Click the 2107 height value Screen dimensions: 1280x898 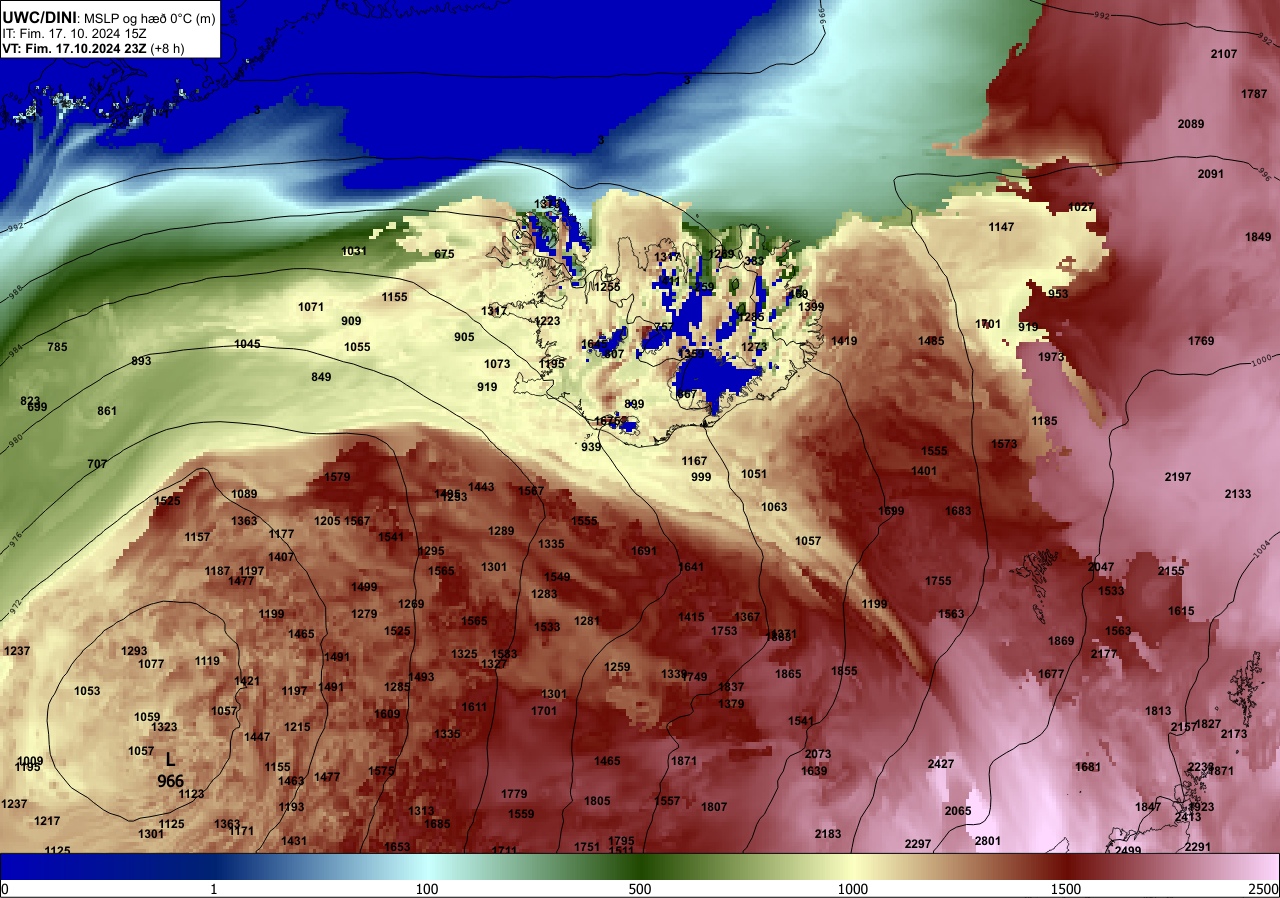[1223, 54]
